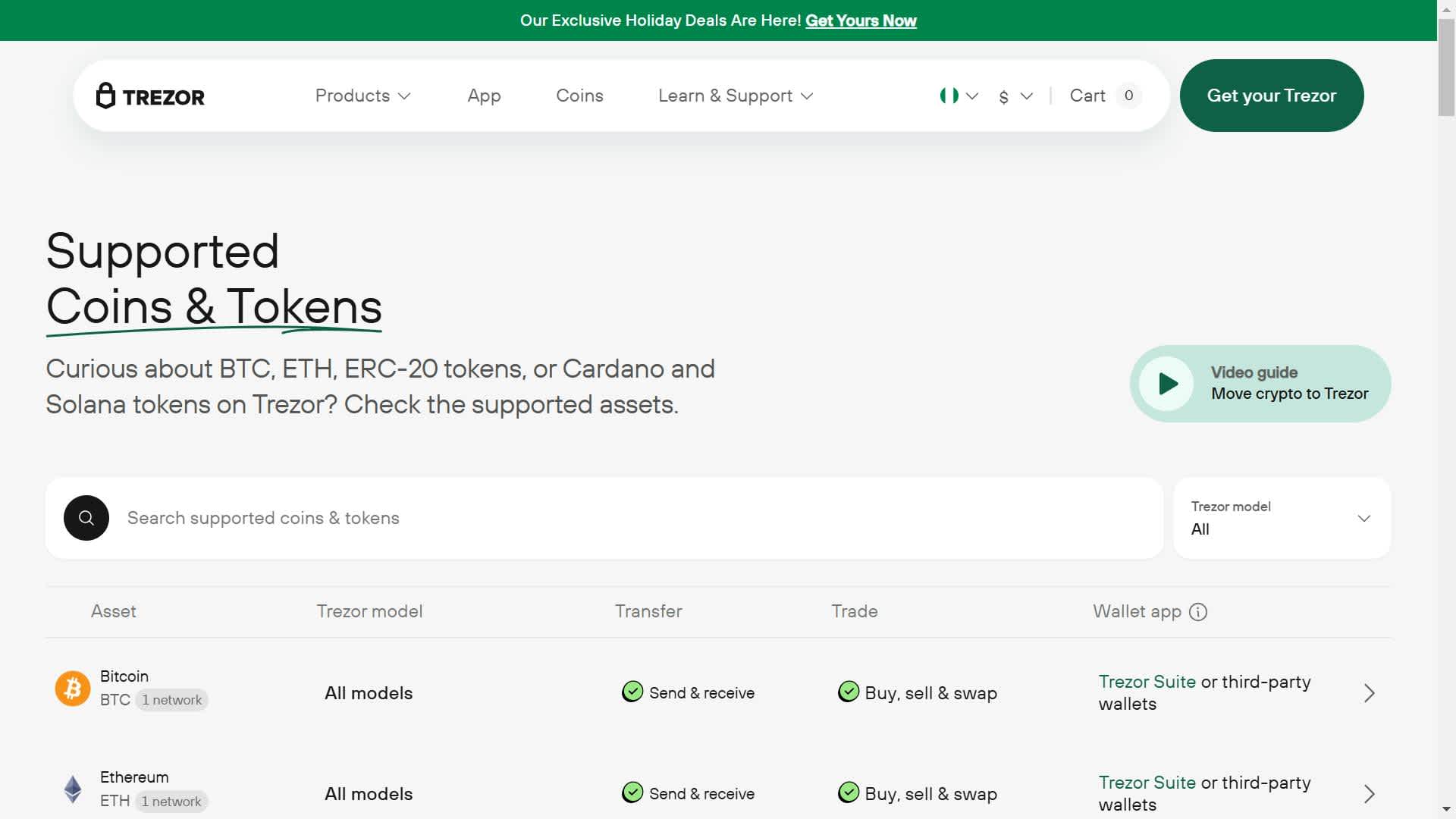
Task: Click the Ethereum 1 network badge
Action: tap(171, 802)
